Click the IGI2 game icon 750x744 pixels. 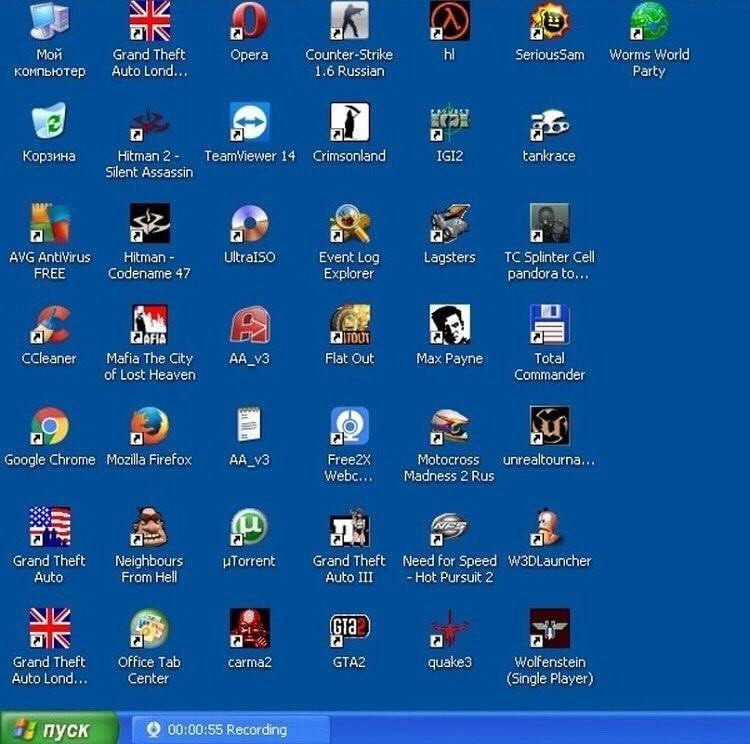tap(449, 122)
